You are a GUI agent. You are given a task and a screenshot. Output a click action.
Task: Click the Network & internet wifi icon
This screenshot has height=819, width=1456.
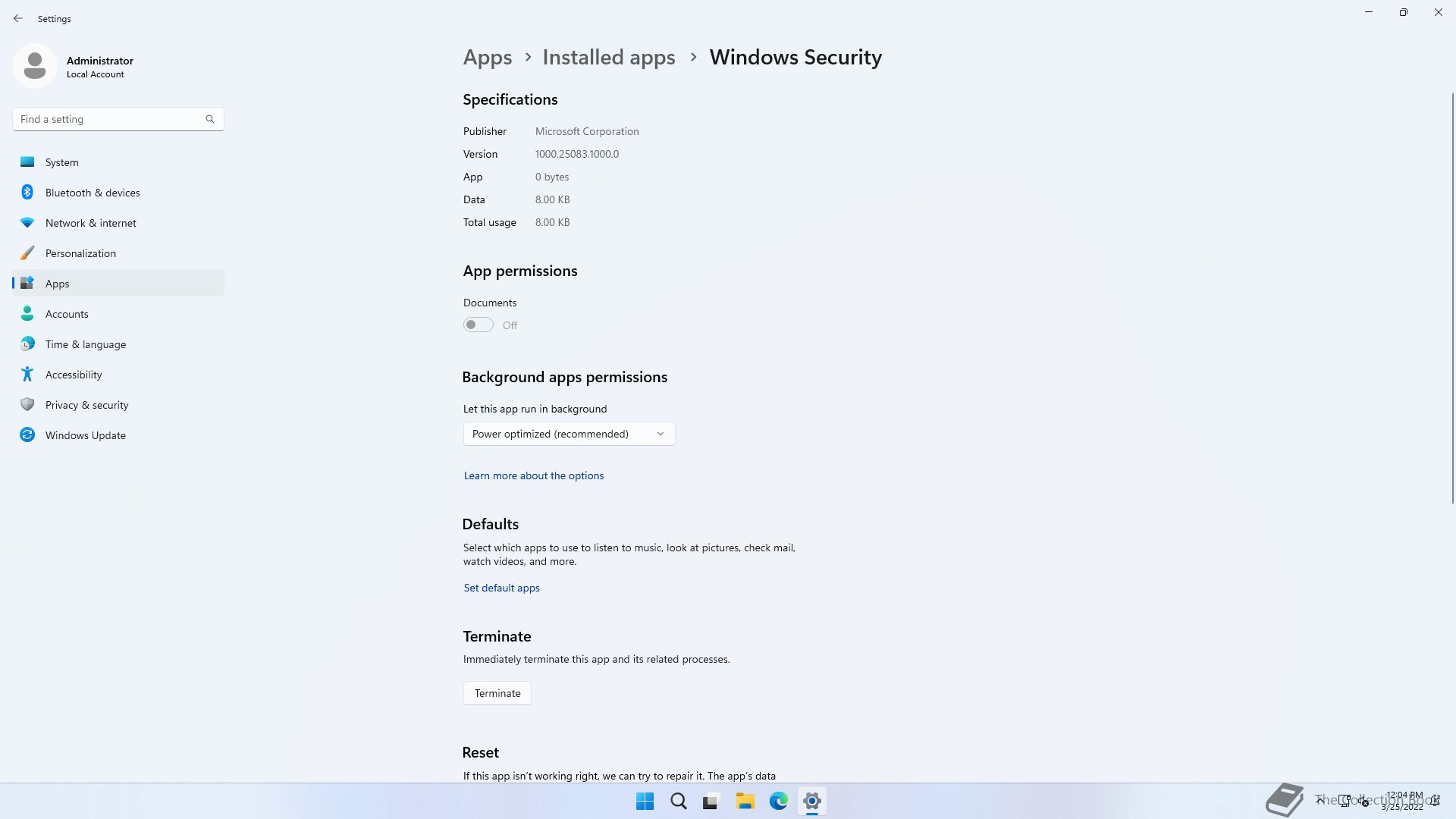coord(27,223)
